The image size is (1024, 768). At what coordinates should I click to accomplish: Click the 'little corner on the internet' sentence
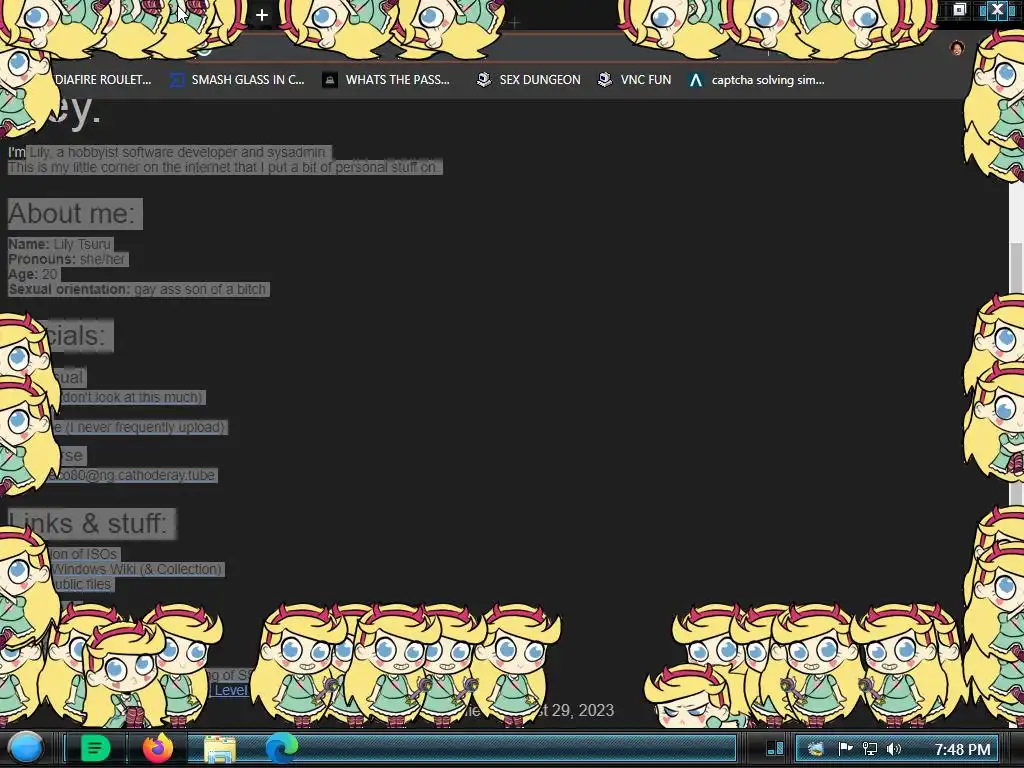tap(225, 167)
